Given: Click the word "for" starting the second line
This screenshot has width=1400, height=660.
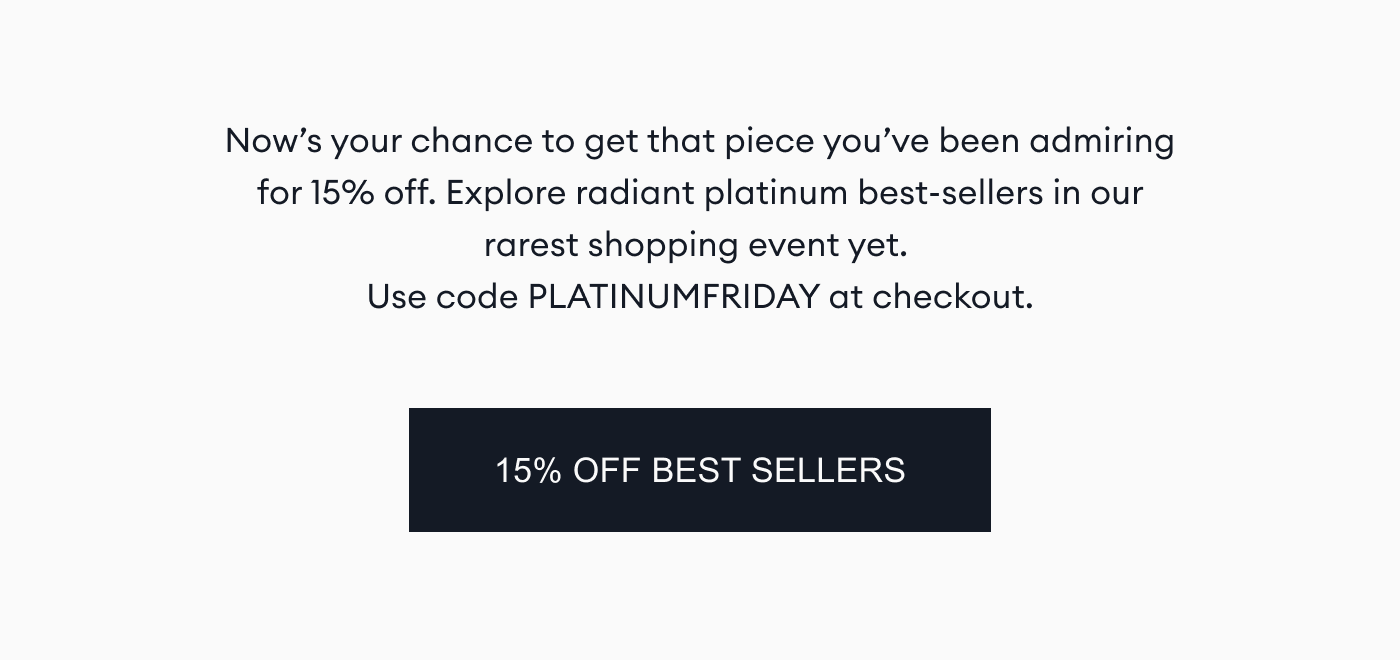Looking at the screenshot, I should click(x=279, y=193).
